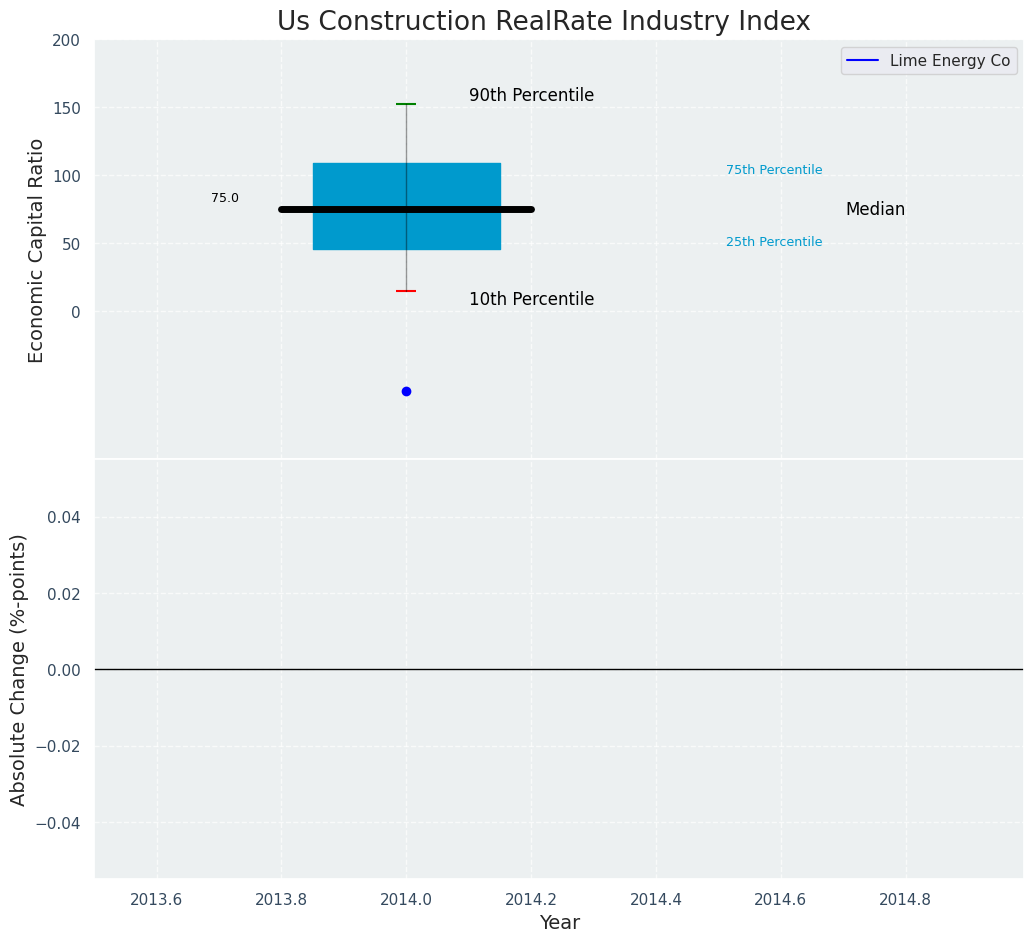Click the 90th Percentile annotation label
The height and width of the screenshot is (942, 1034).
coord(531,96)
